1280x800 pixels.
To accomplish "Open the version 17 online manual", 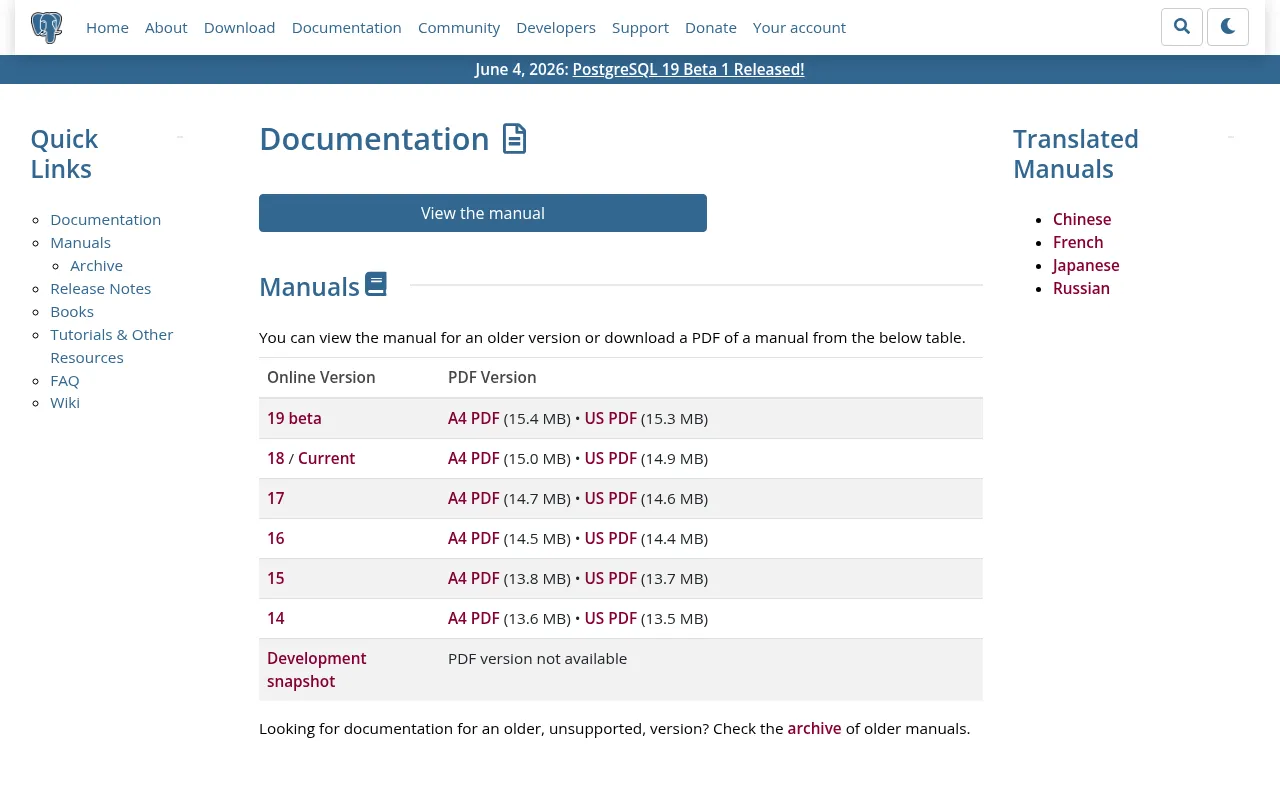I will tap(276, 499).
